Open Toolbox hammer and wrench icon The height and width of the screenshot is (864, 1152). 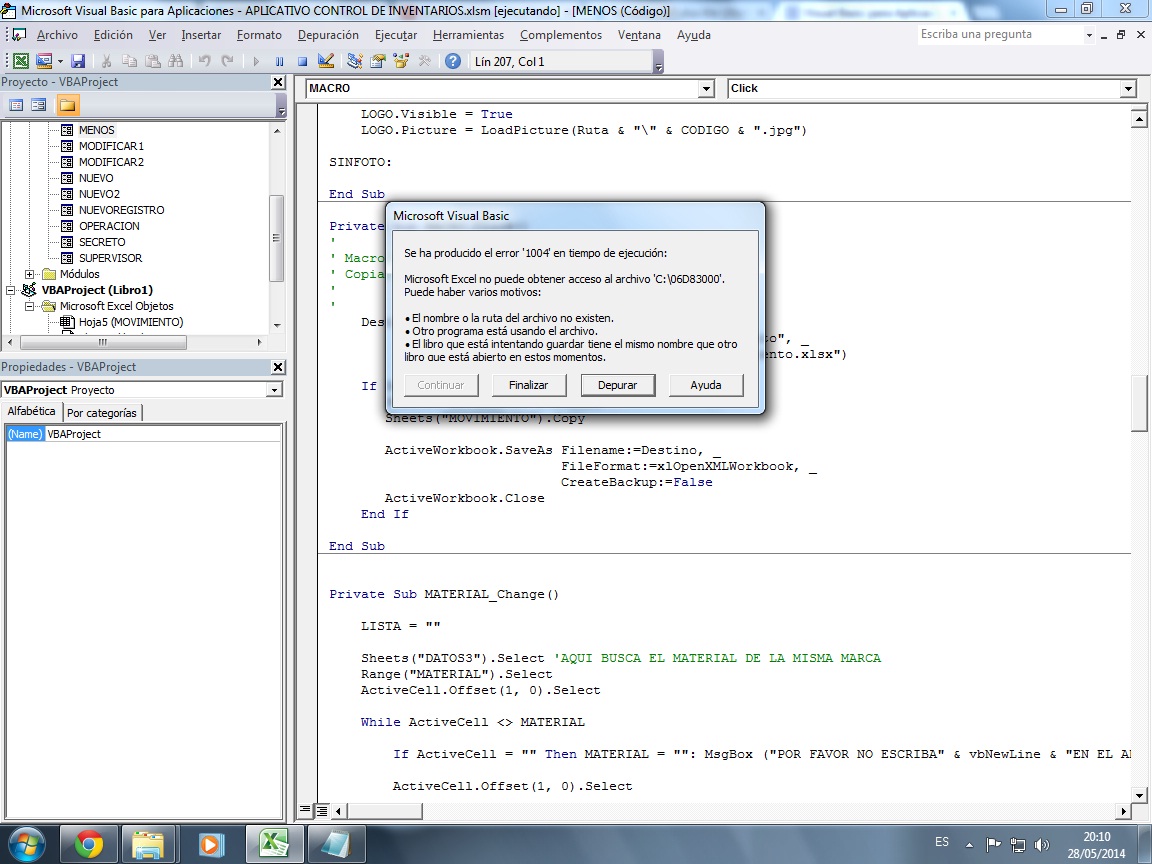pos(424,62)
